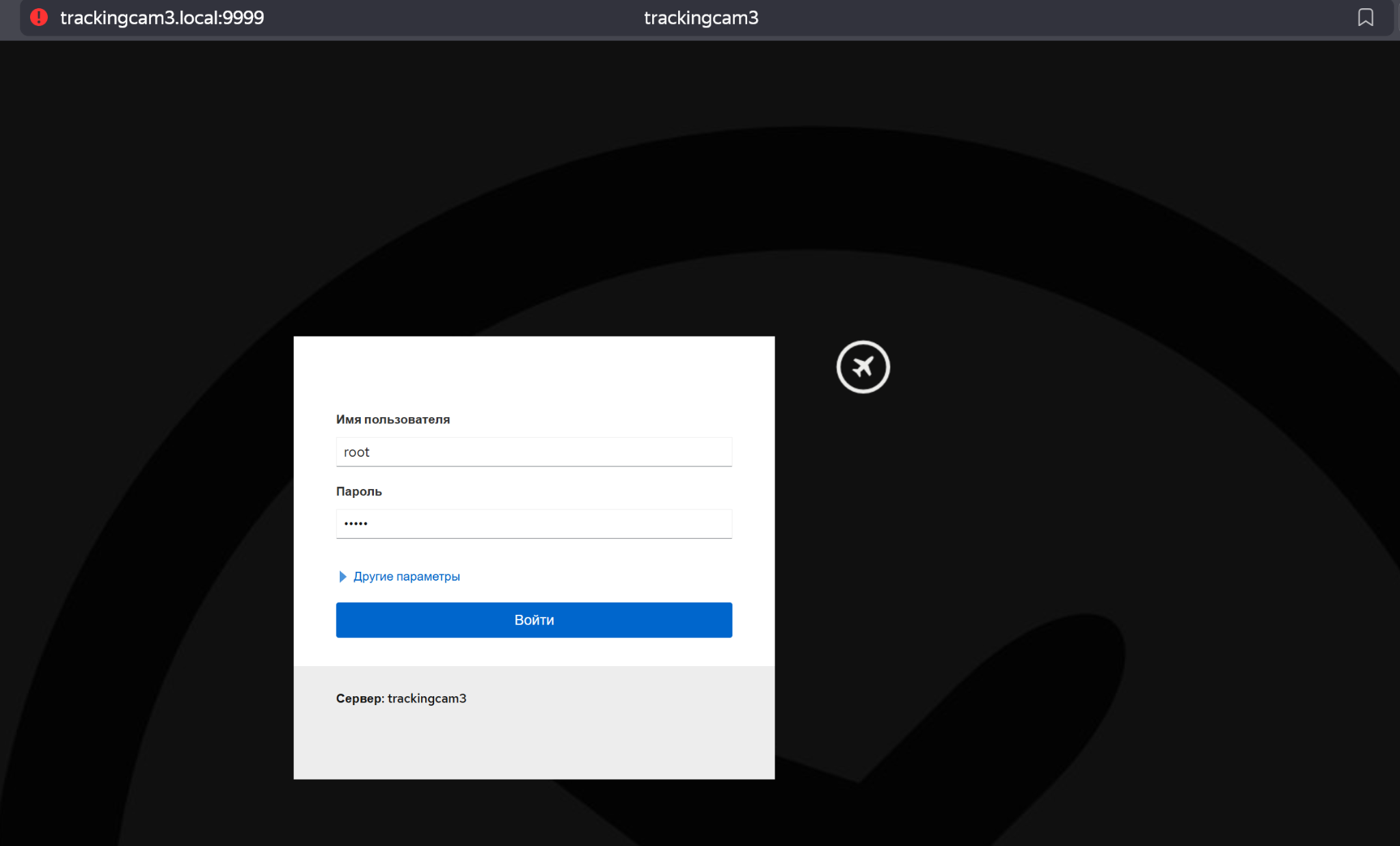Bookmark this page with bookmark icon
This screenshot has height=846, width=1400.
(1365, 17)
